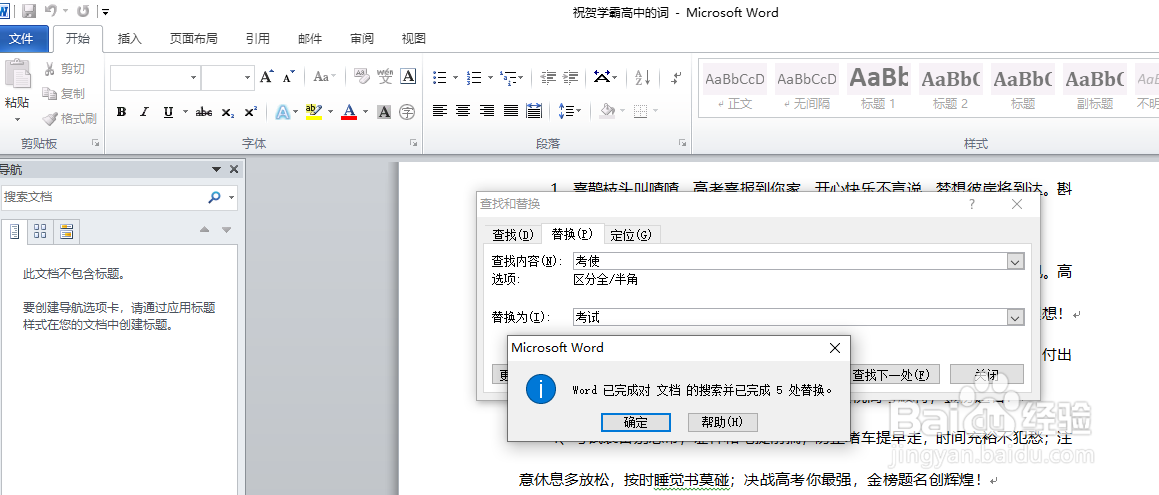
Task: Open the font size dropdown
Action: tap(248, 77)
